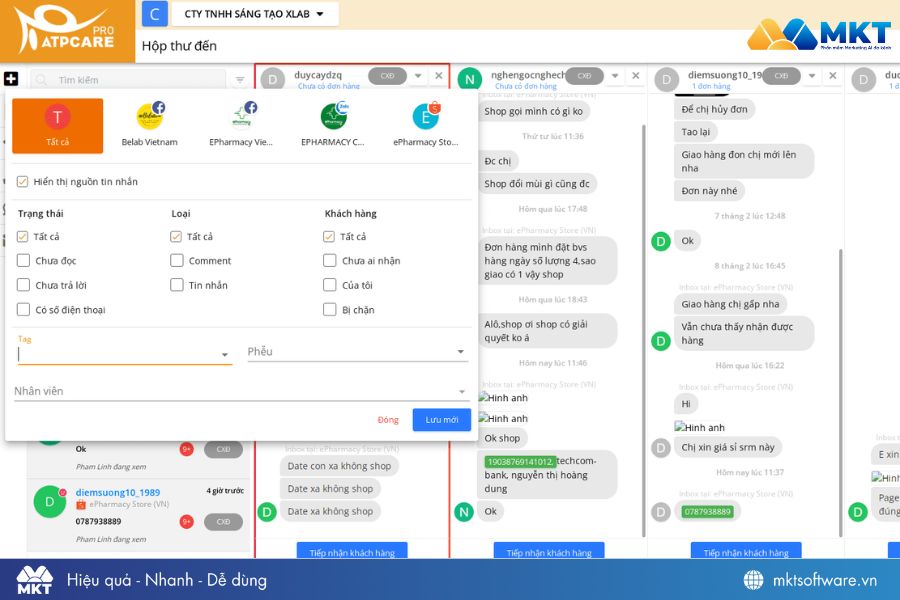Screen dimensions: 900x600
Task: Toggle Tất cả under Khách hàng
Action: tap(329, 236)
